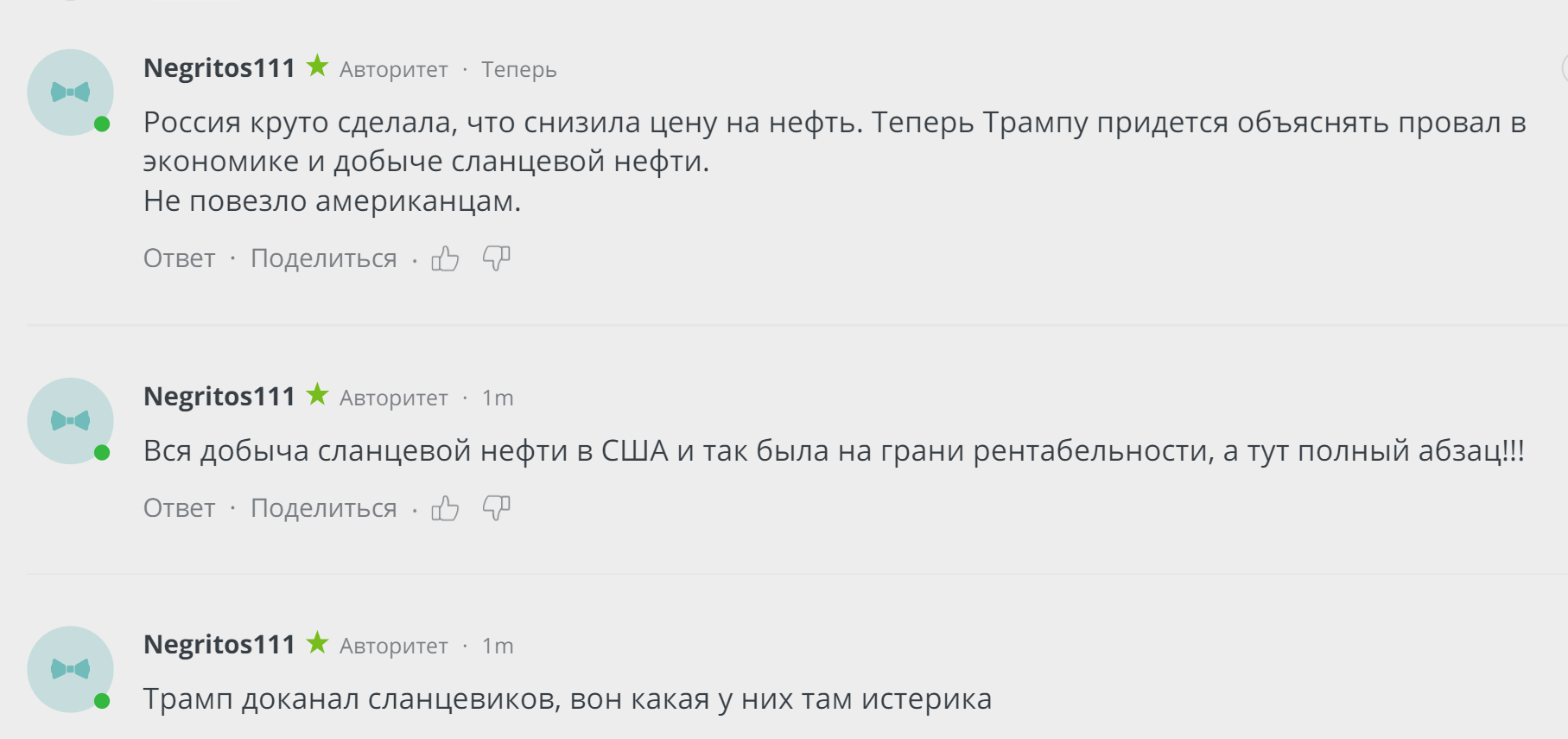Open Negritos111 profile from the second comment
Screen dimensions: 1568x739
coord(219,397)
